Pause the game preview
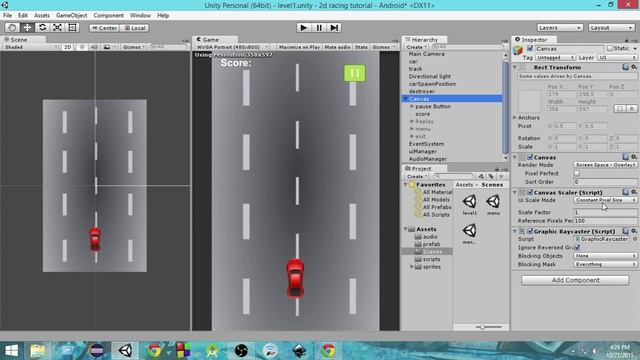This screenshot has height=360, width=640. pyautogui.click(x=319, y=28)
